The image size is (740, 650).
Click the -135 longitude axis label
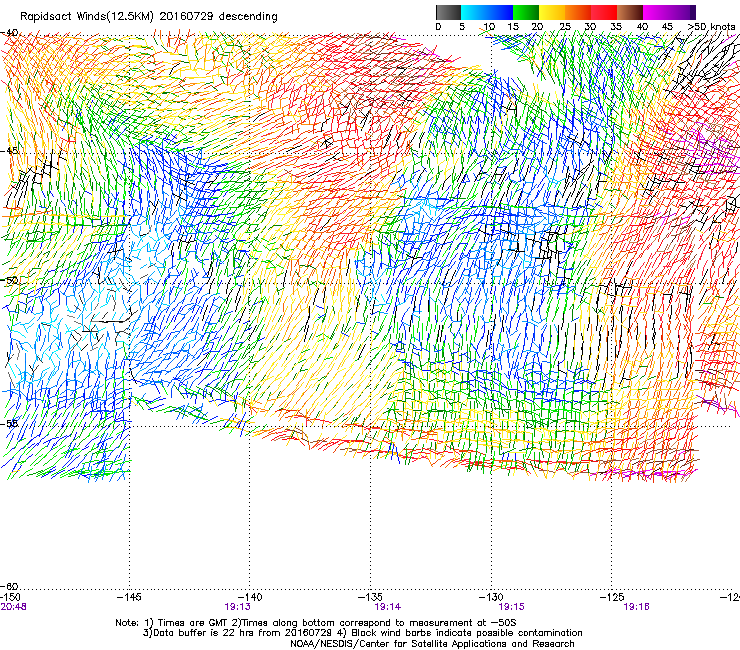370,597
